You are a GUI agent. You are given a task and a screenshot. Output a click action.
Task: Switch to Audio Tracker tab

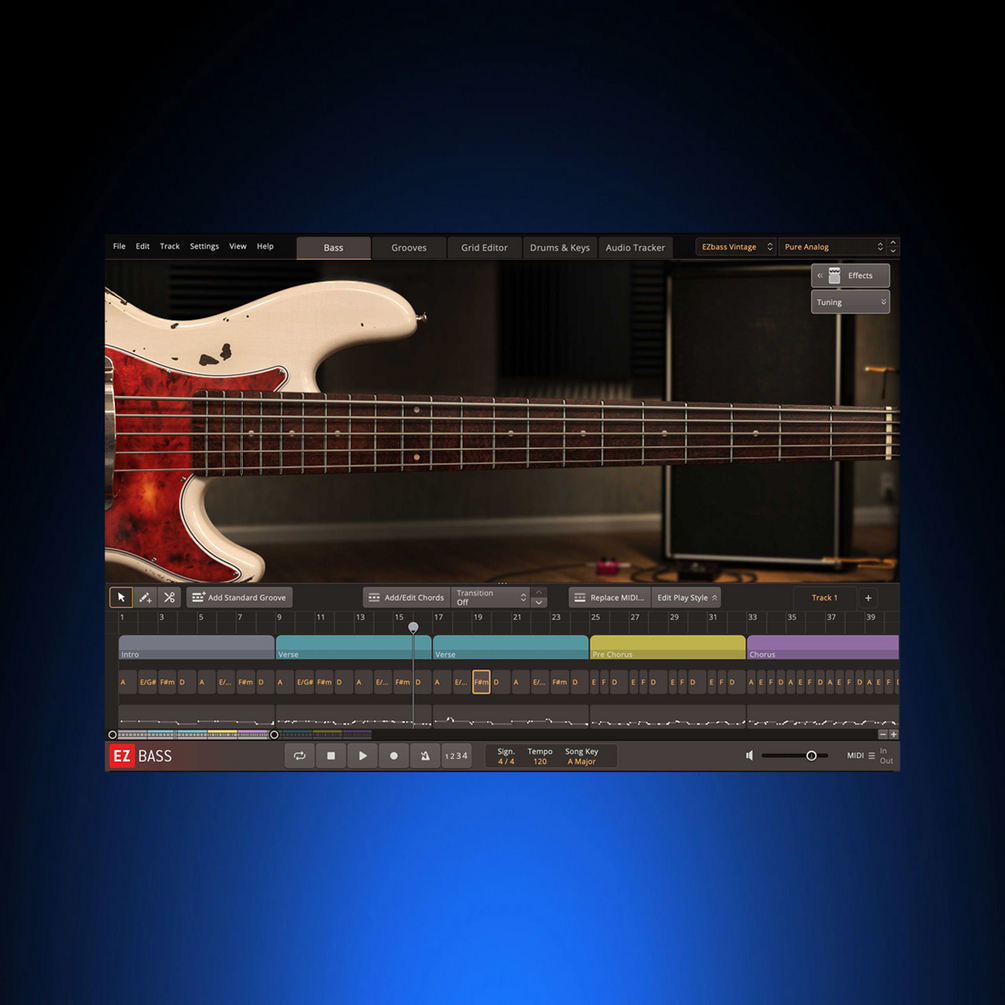635,247
